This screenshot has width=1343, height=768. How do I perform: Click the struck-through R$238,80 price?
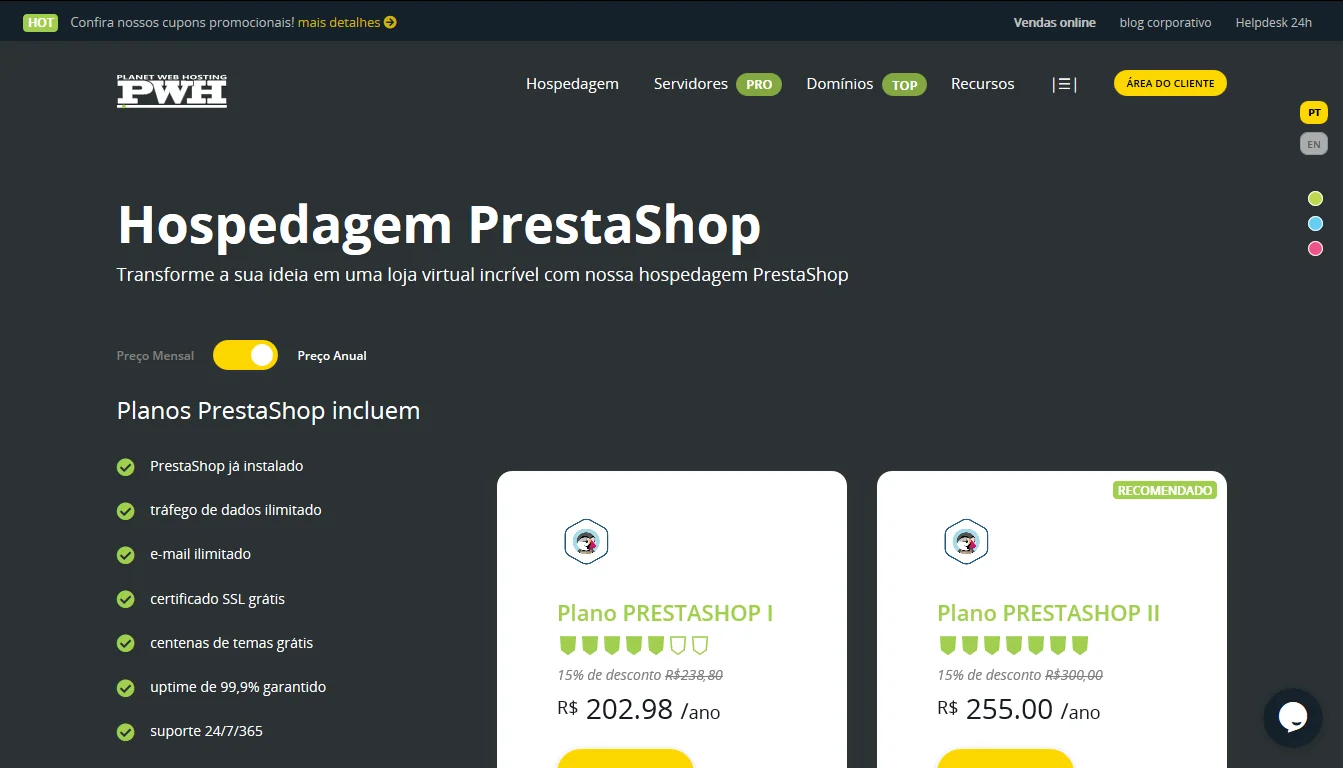(694, 675)
